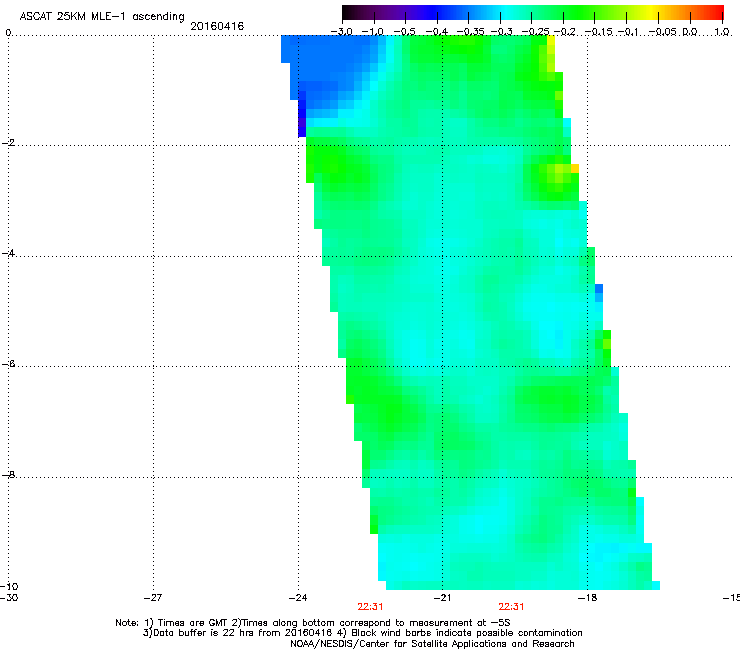Click the latitude axis label "-10"
Viewport: 740px width, 650px height.
coord(9,586)
